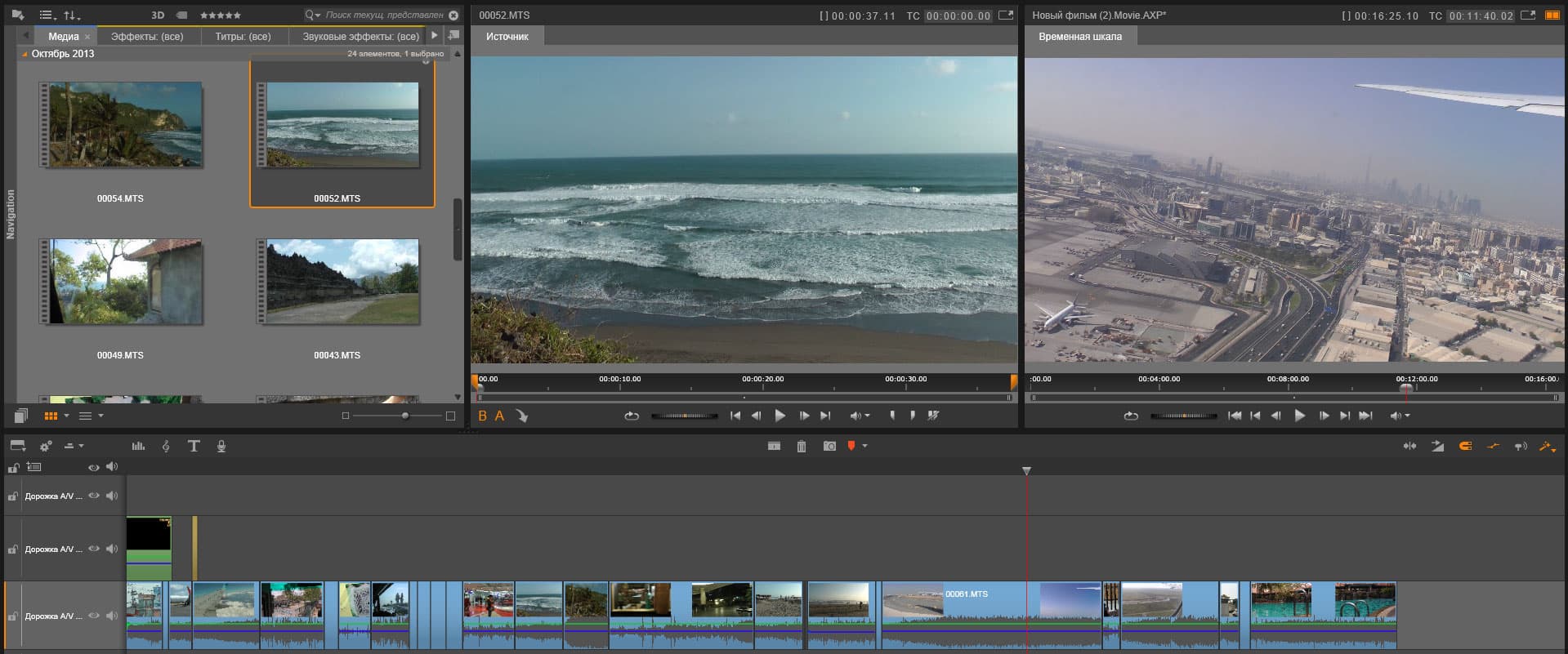The height and width of the screenshot is (654, 1568).
Task: Switch to the Эффекты: (все) tab
Action: (x=147, y=36)
